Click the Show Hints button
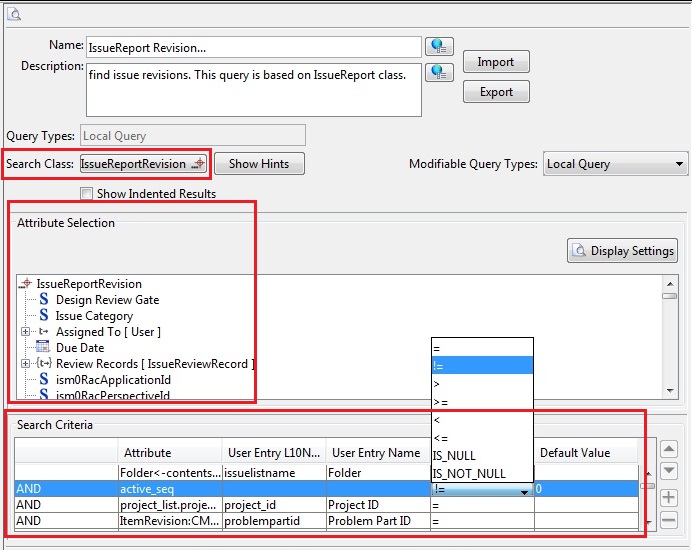The width and height of the screenshot is (692, 550). (x=259, y=164)
